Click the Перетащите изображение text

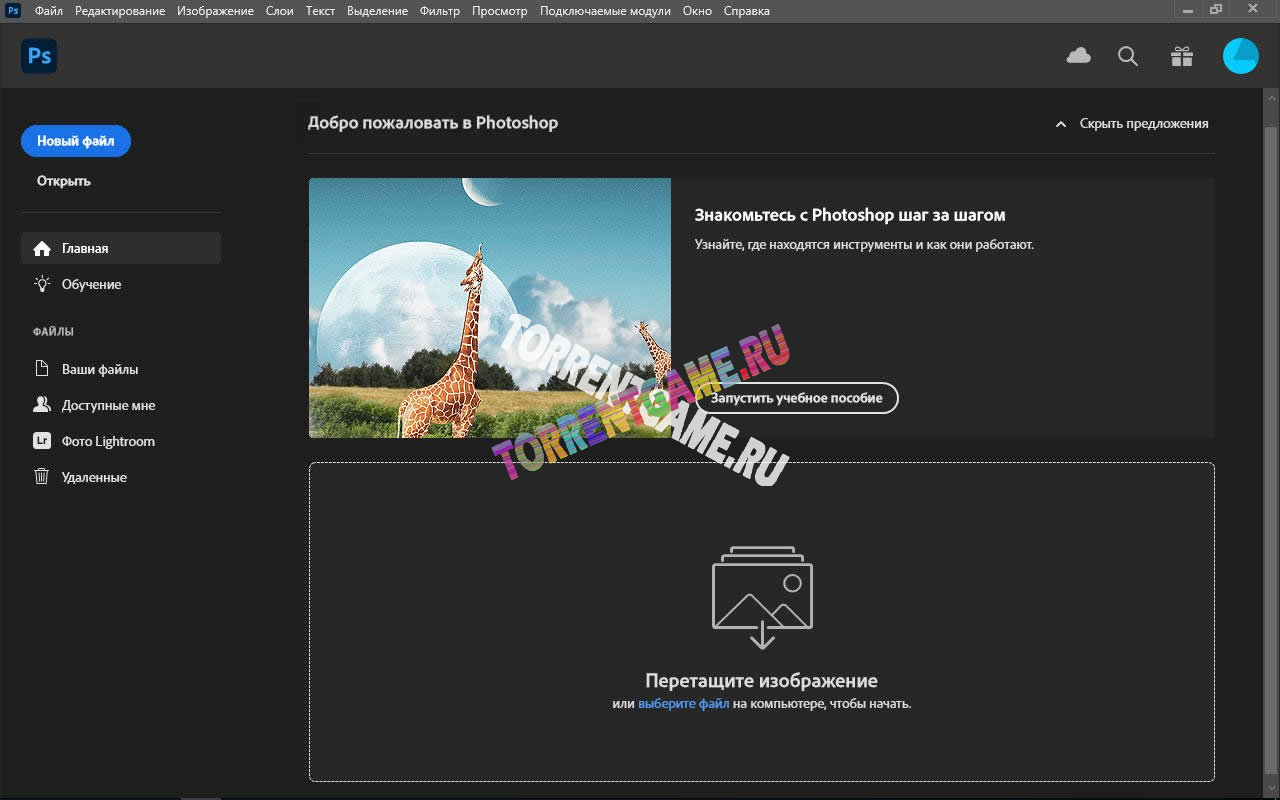coord(762,681)
